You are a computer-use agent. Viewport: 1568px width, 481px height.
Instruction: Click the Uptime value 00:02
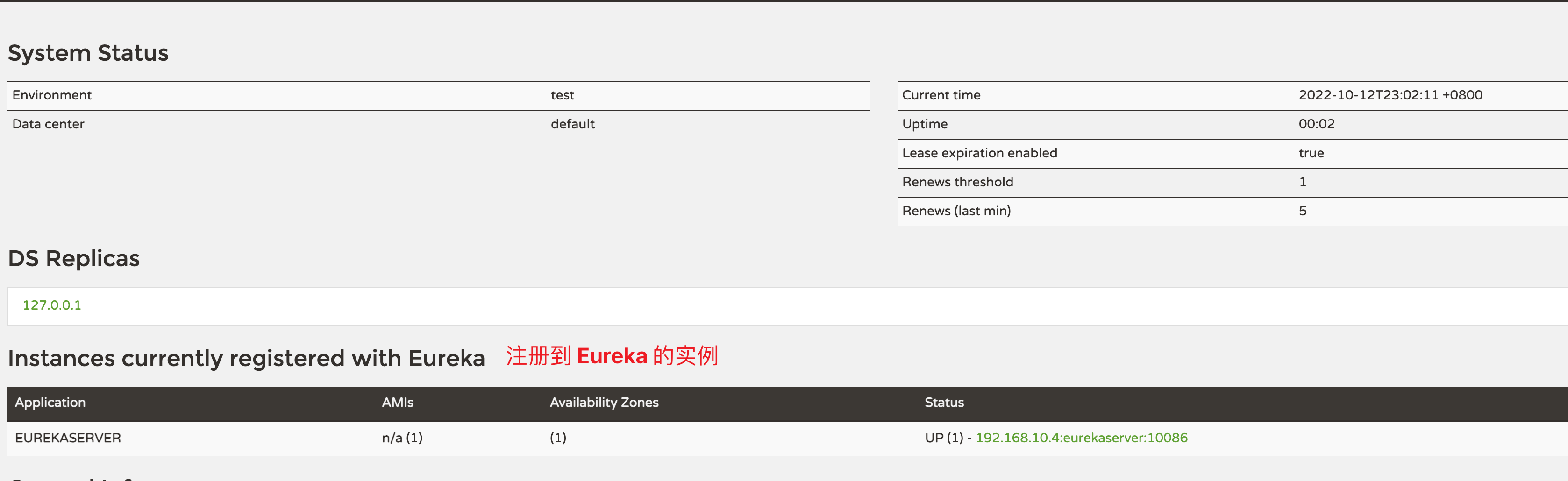[x=1316, y=124]
